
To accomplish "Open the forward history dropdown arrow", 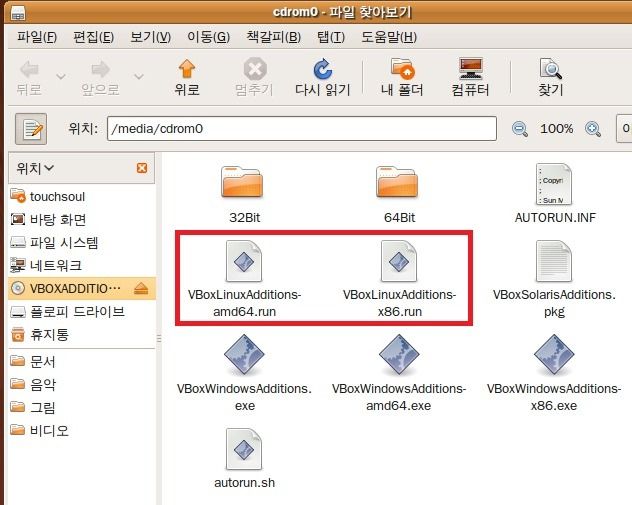I will pos(139,76).
